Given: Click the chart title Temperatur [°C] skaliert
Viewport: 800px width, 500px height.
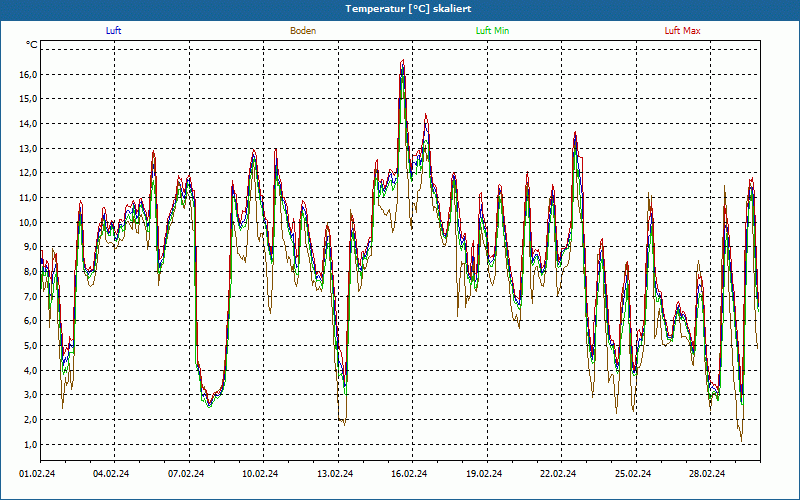Looking at the screenshot, I should coord(408,9).
